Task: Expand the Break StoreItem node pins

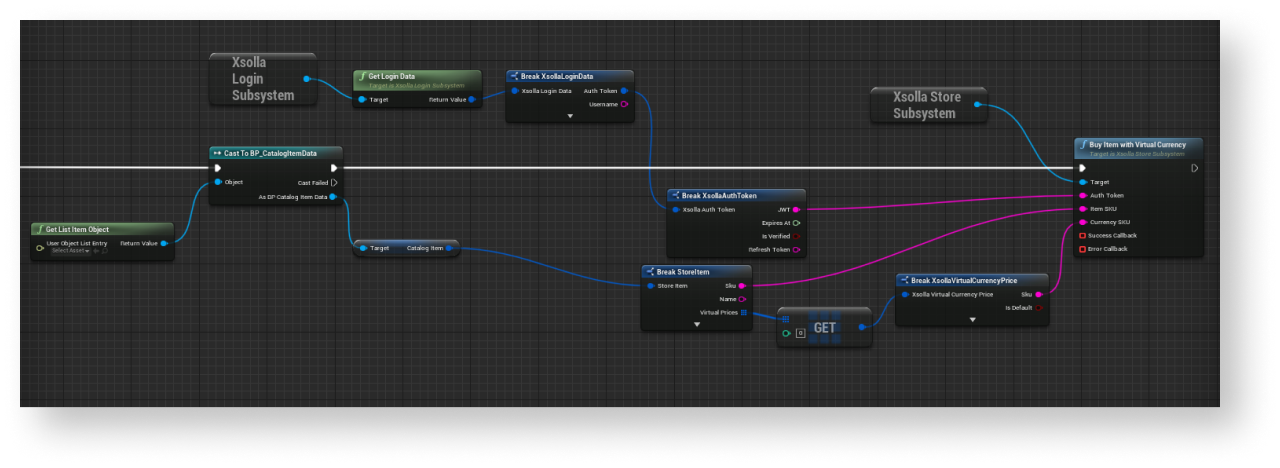Action: (x=696, y=324)
